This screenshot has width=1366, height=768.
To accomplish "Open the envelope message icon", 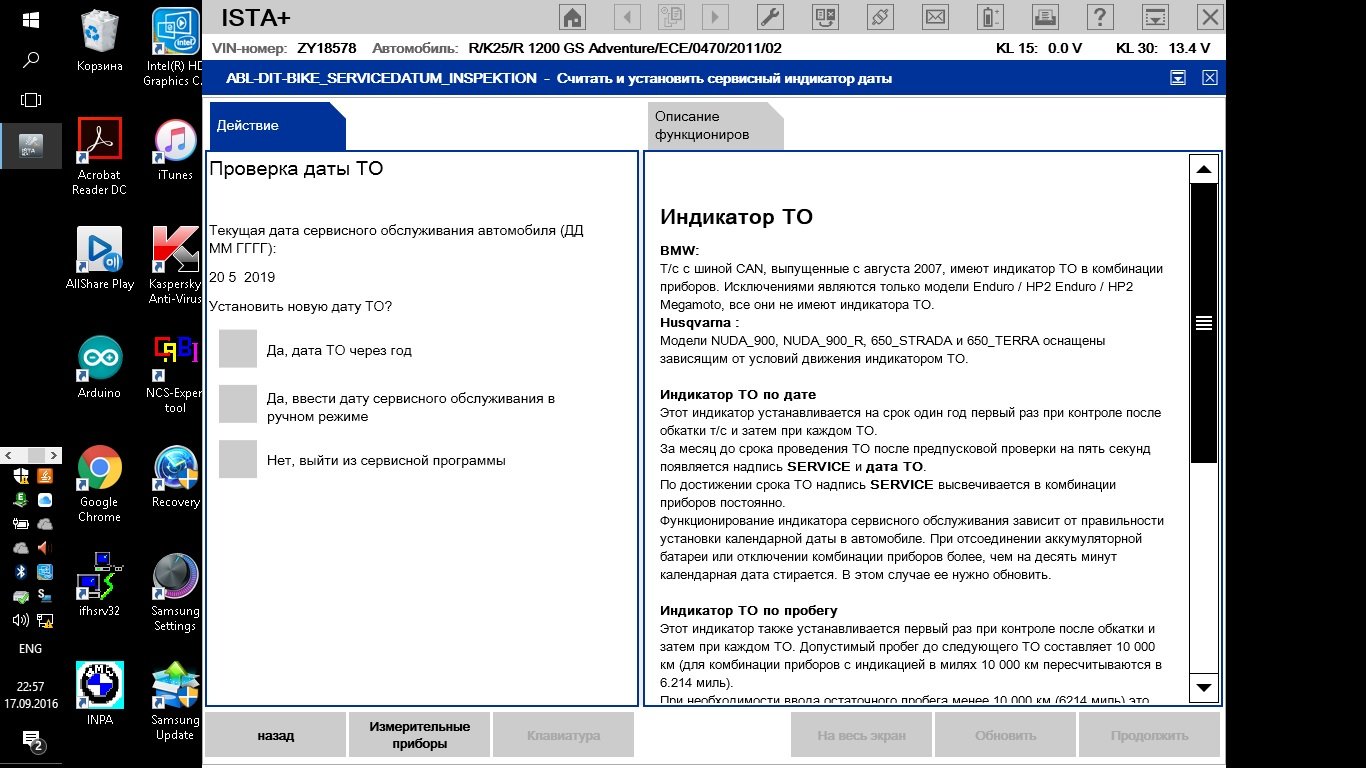I will click(x=935, y=17).
